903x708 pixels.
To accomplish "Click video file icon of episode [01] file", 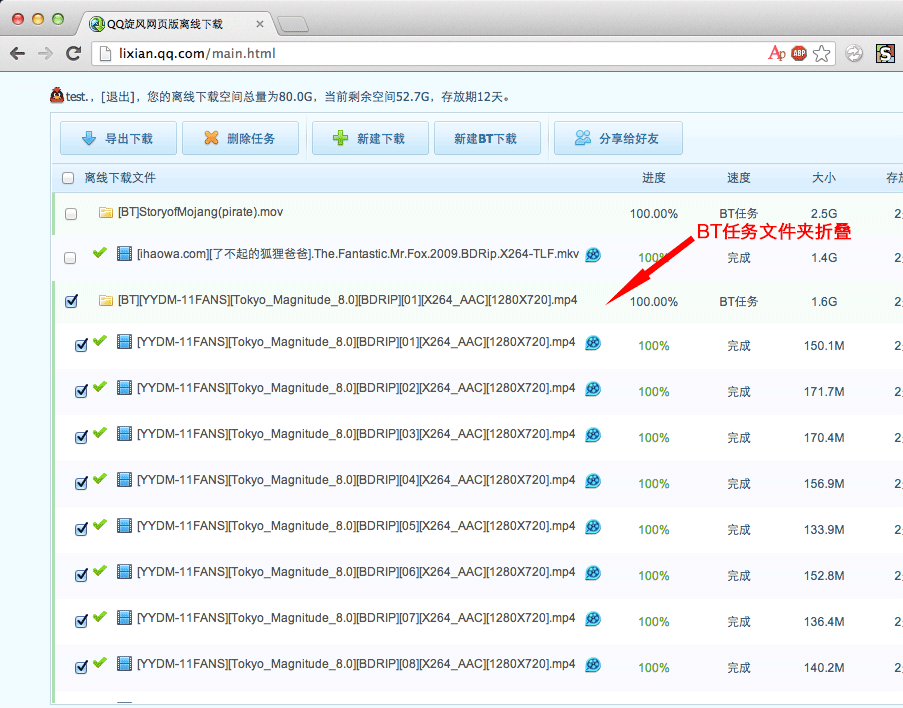I will click(x=124, y=342).
